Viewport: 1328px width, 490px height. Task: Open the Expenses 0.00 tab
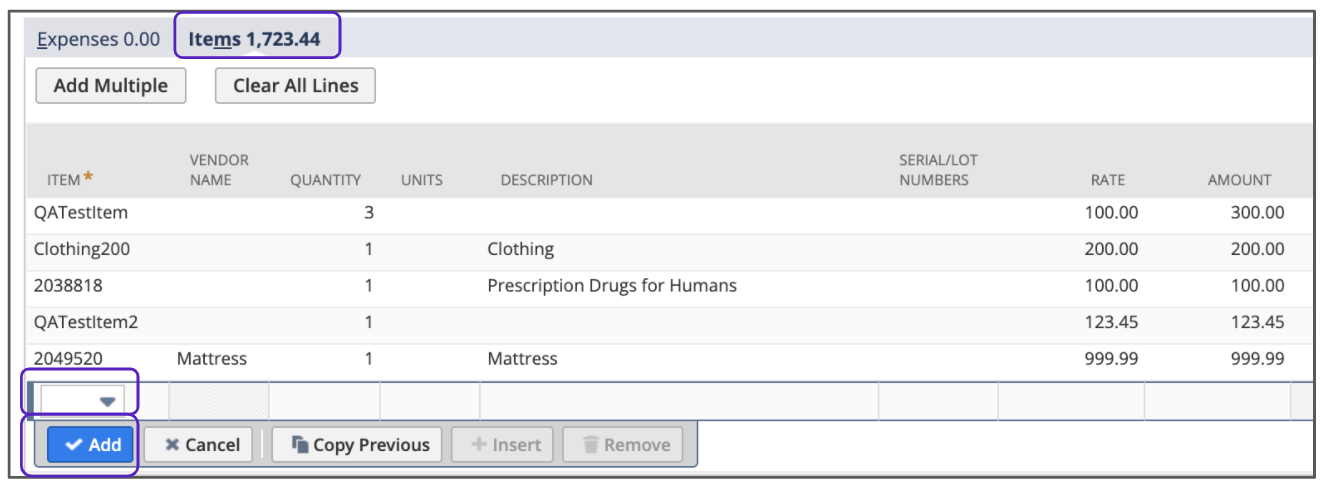click(x=98, y=39)
